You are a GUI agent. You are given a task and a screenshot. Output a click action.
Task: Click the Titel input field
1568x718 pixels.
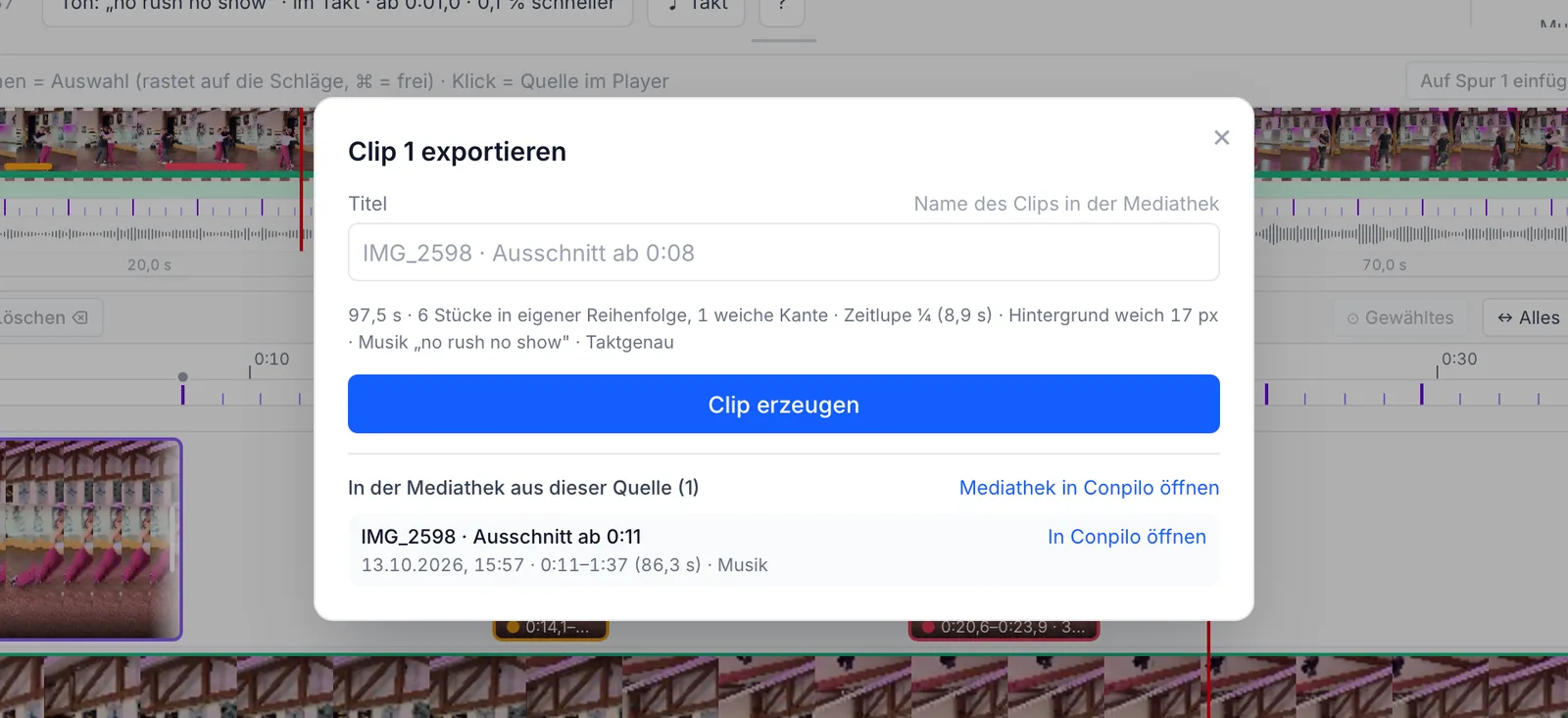click(784, 253)
